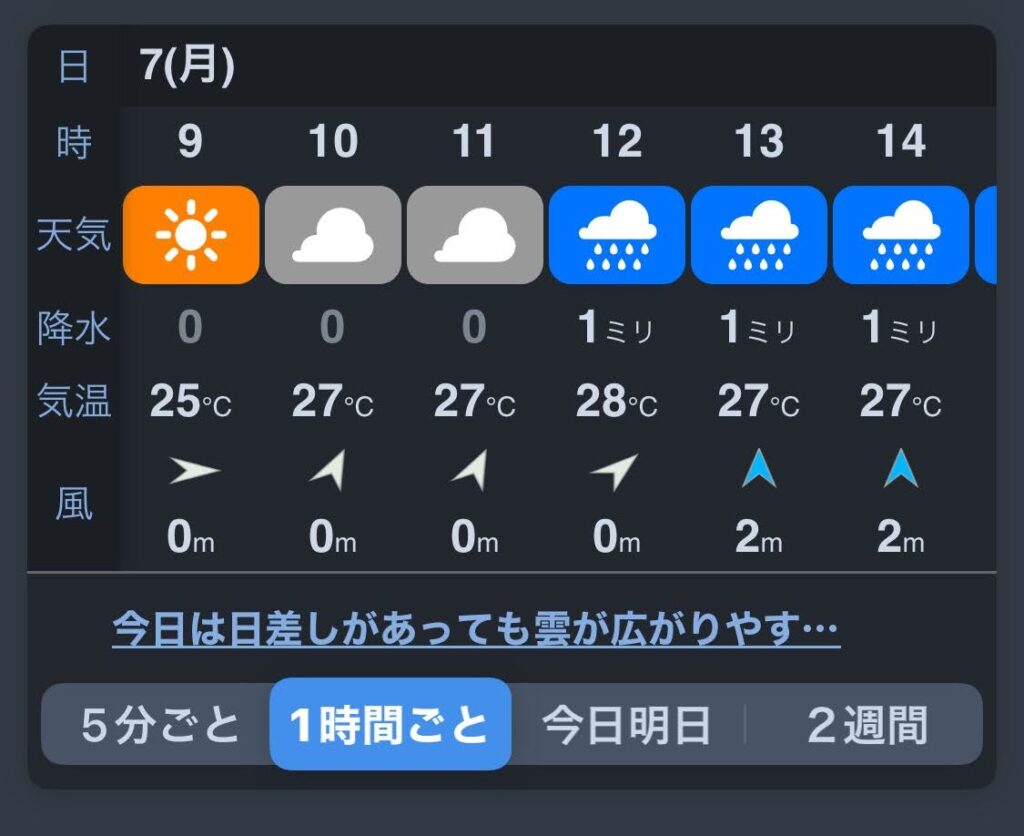The width and height of the screenshot is (1024, 836).
Task: Click the wind arrow for 12 o'clock
Action: pos(616,471)
